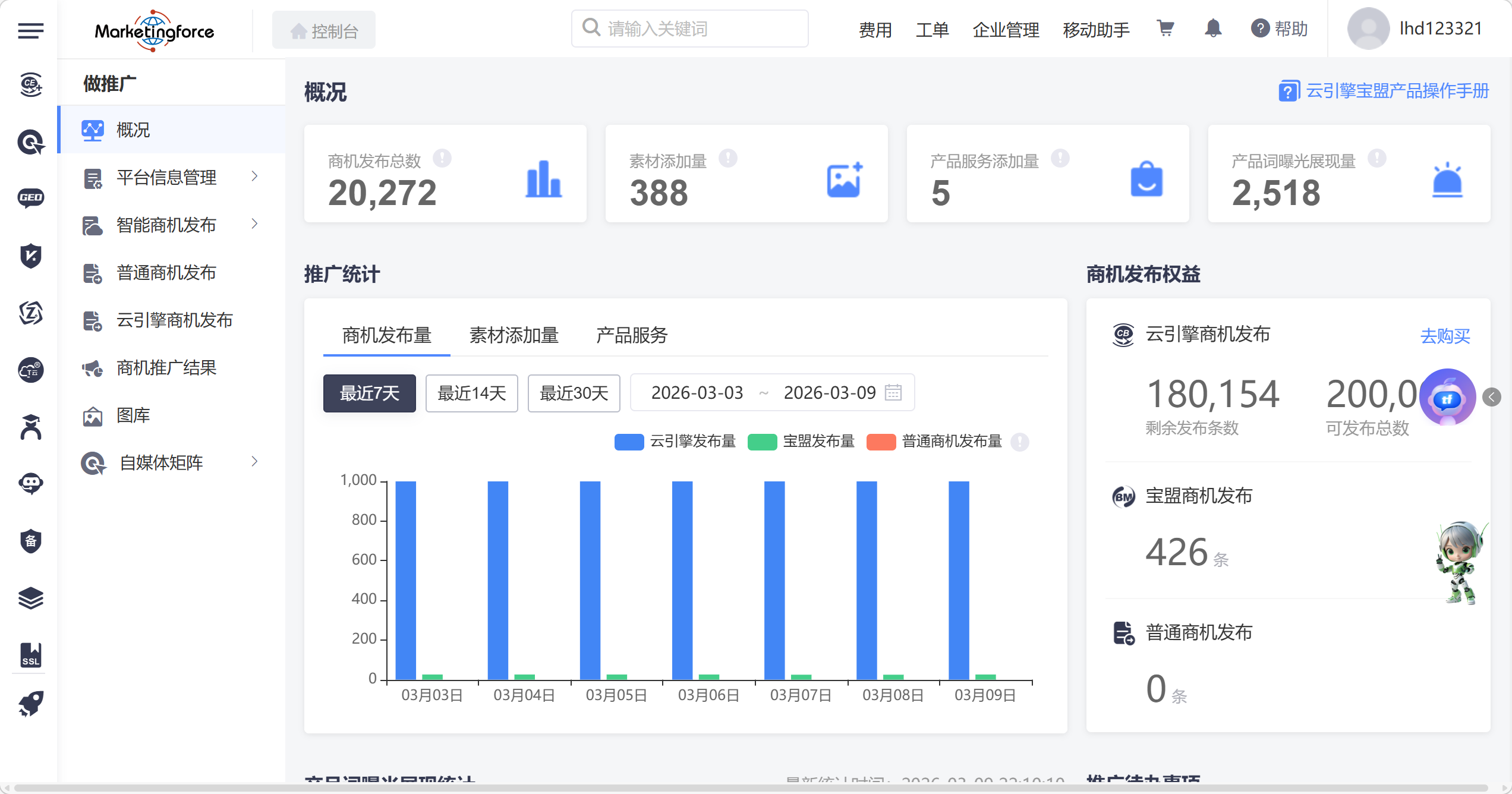Switch to 产品服务 tab
Image resolution: width=1512 pixels, height=794 pixels.
[x=632, y=335]
